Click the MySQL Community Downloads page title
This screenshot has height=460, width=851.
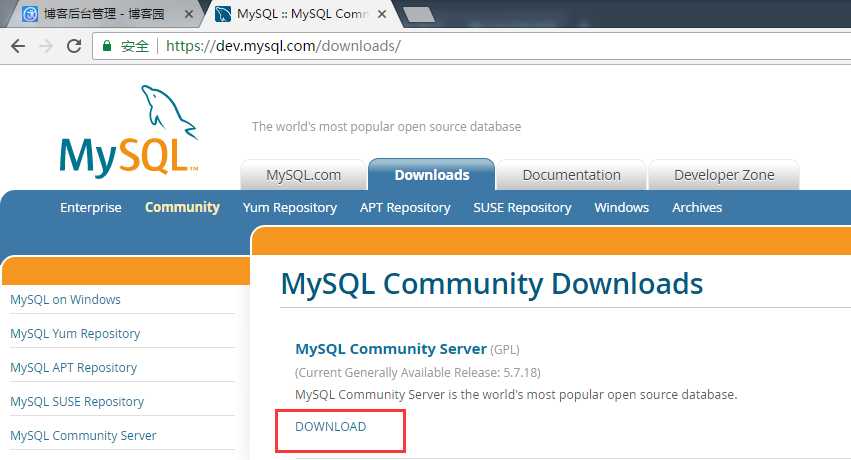492,284
